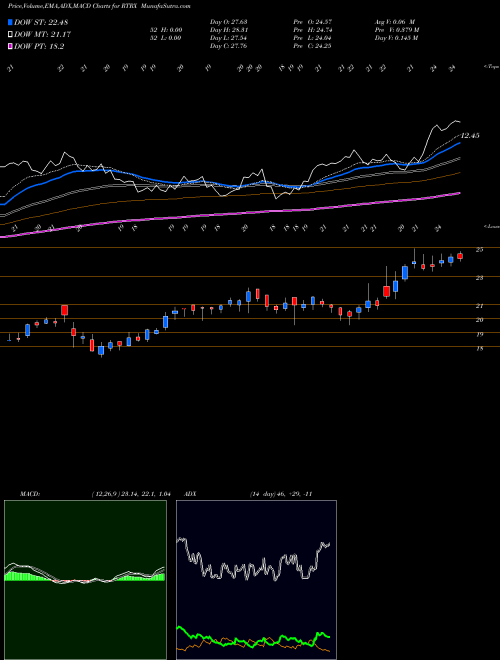The image size is (500, 660).
Task: Click the magenta DOW PT legend swatch
Action: click(x=11, y=47)
